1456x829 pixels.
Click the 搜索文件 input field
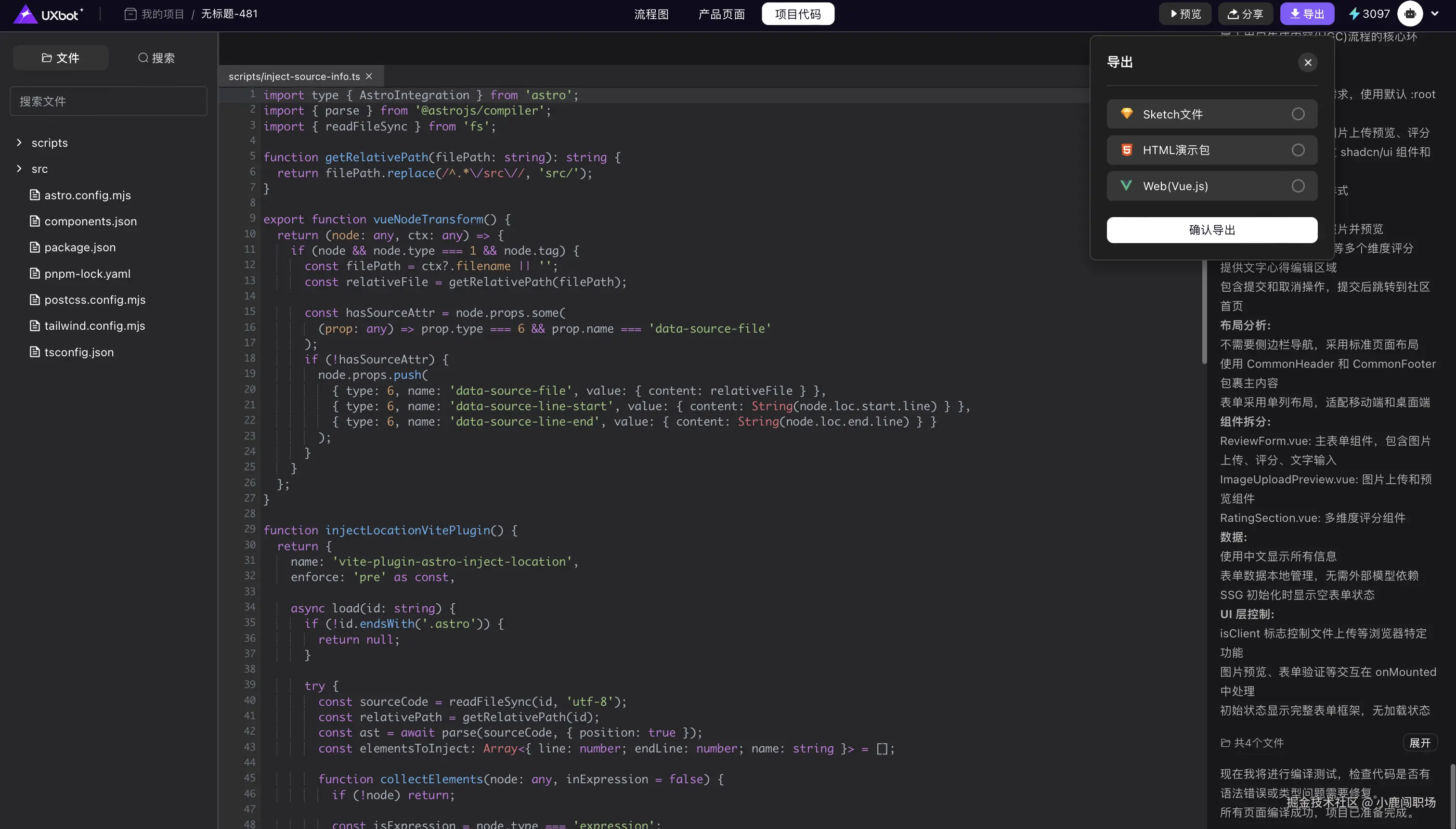tap(108, 102)
